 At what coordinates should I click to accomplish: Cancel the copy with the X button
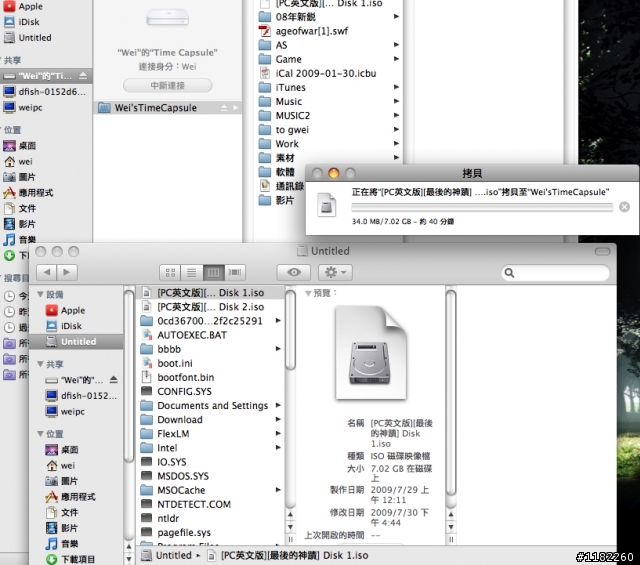coord(624,207)
